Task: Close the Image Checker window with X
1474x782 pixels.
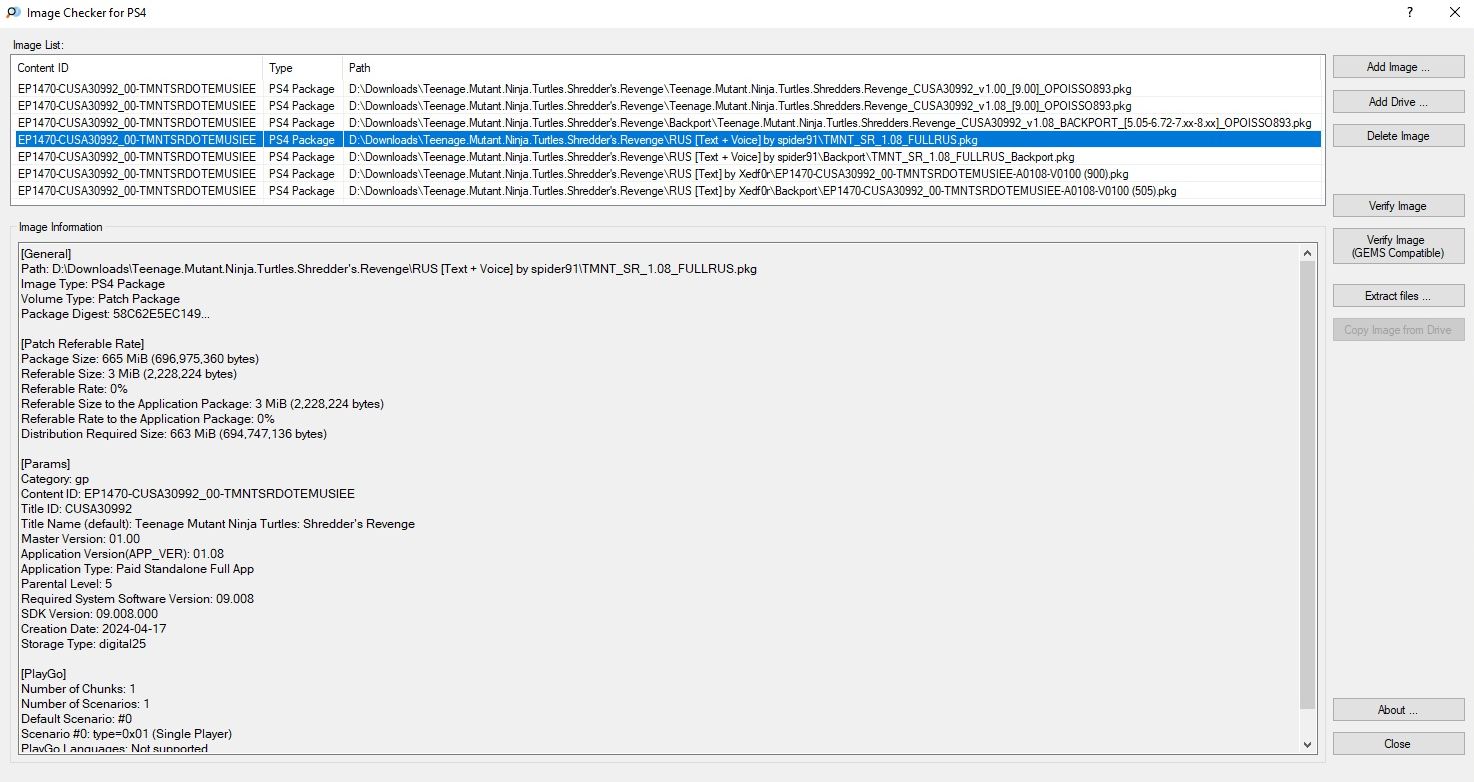Action: [x=1453, y=13]
